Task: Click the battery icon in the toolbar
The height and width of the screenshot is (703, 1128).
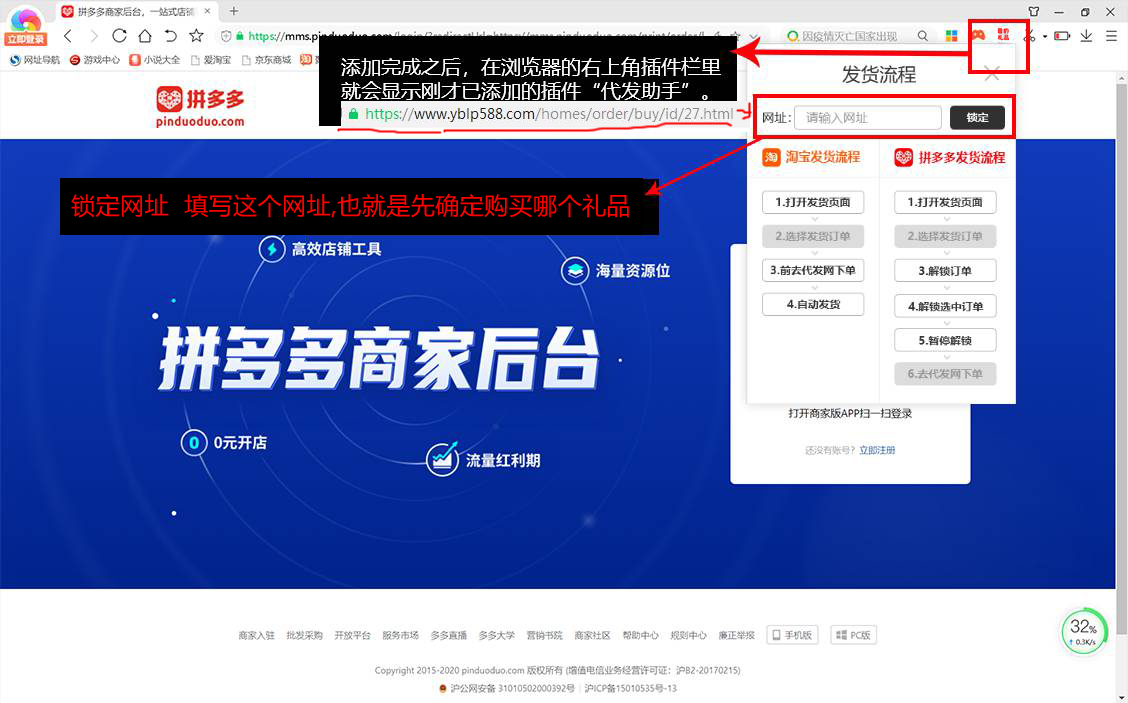Action: pyautogui.click(x=1062, y=35)
